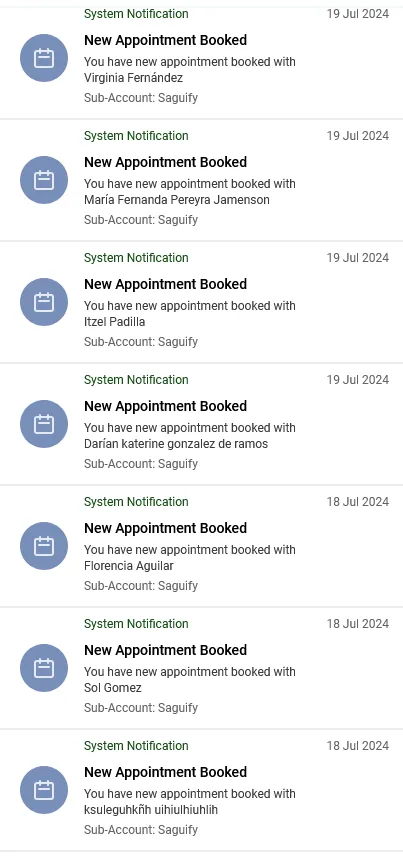Click calendar icon beside Sol Gomez notification
The height and width of the screenshot is (856, 403).
(x=44, y=668)
